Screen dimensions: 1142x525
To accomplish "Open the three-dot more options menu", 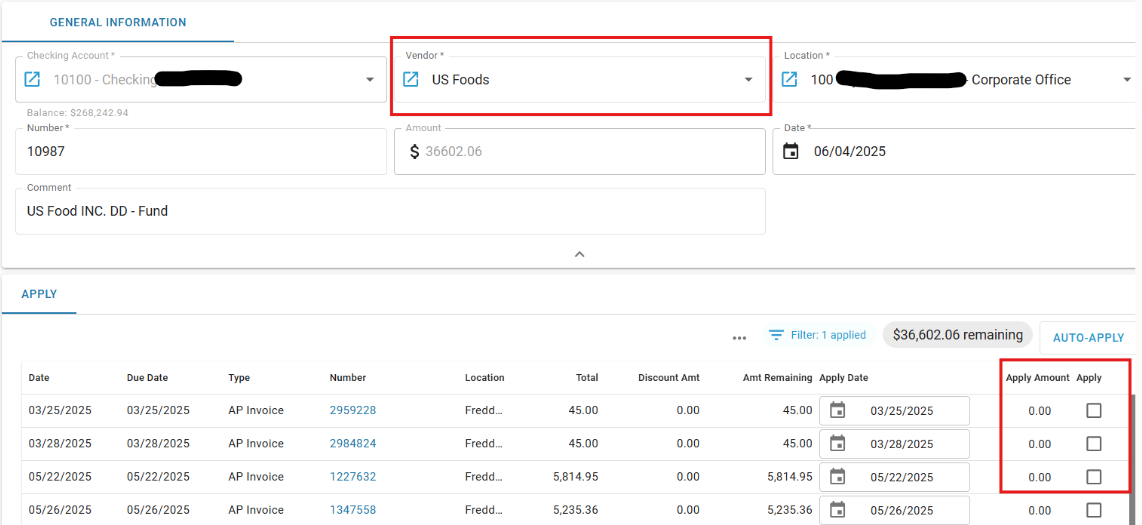I will pos(740,338).
